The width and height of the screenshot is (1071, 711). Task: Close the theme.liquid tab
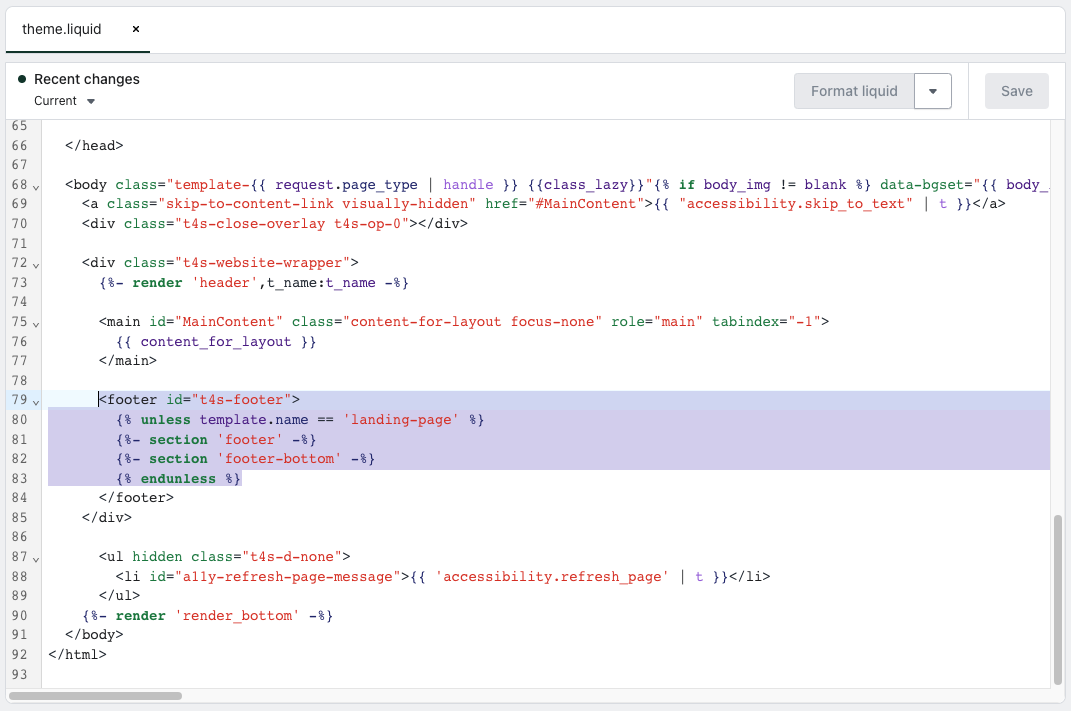[x=135, y=29]
